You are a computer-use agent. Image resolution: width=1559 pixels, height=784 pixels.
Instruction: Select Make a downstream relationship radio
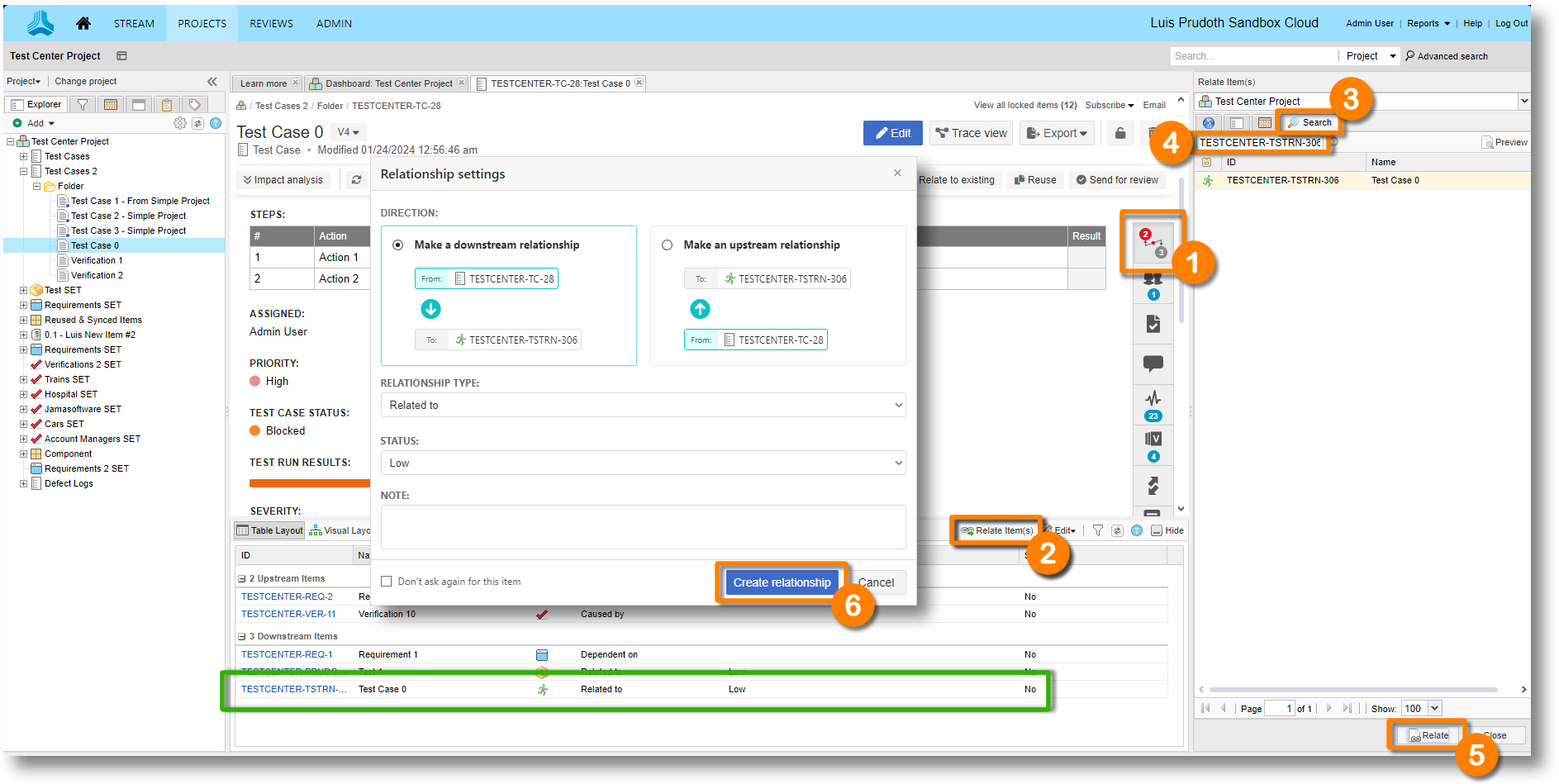[x=398, y=245]
